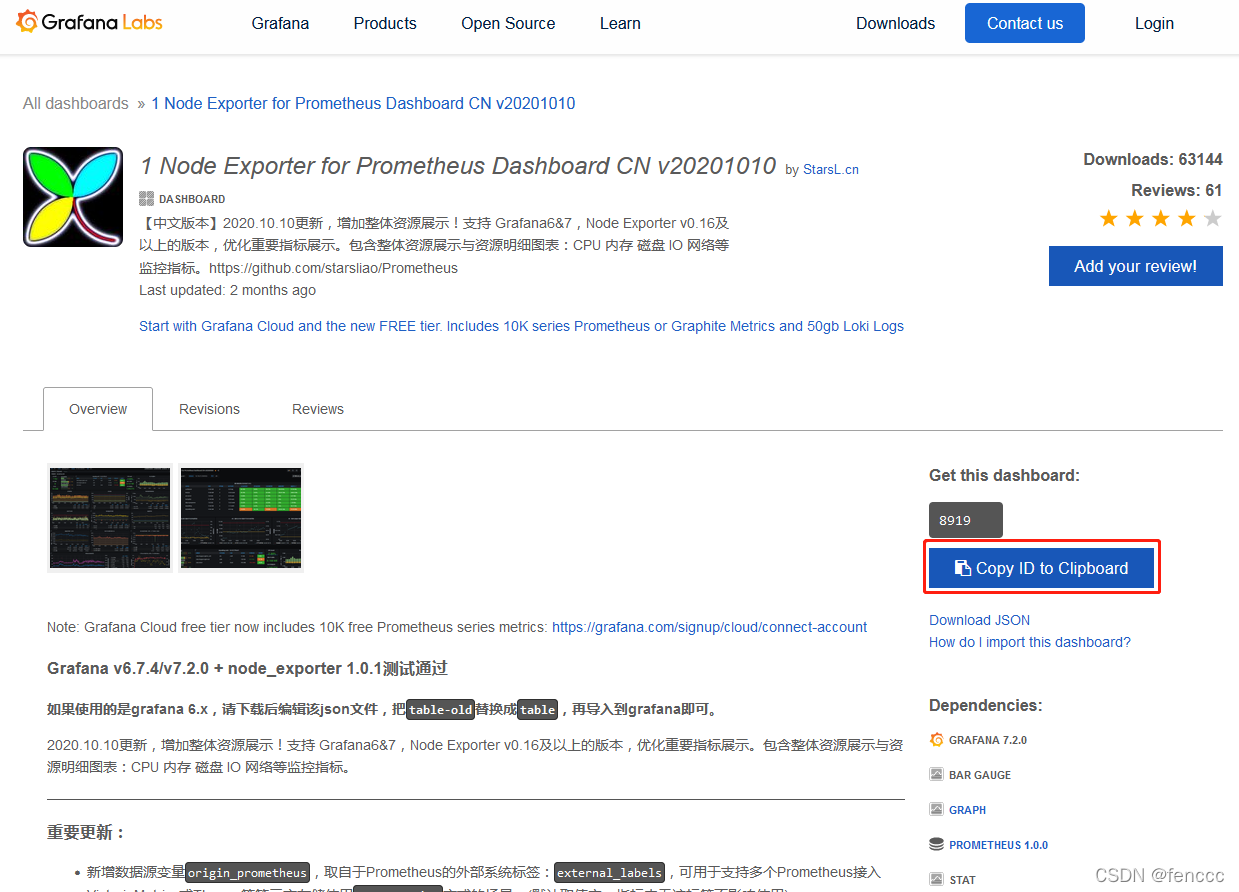The width and height of the screenshot is (1239, 892).
Task: Click the Contact us button
Action: pos(1025,23)
